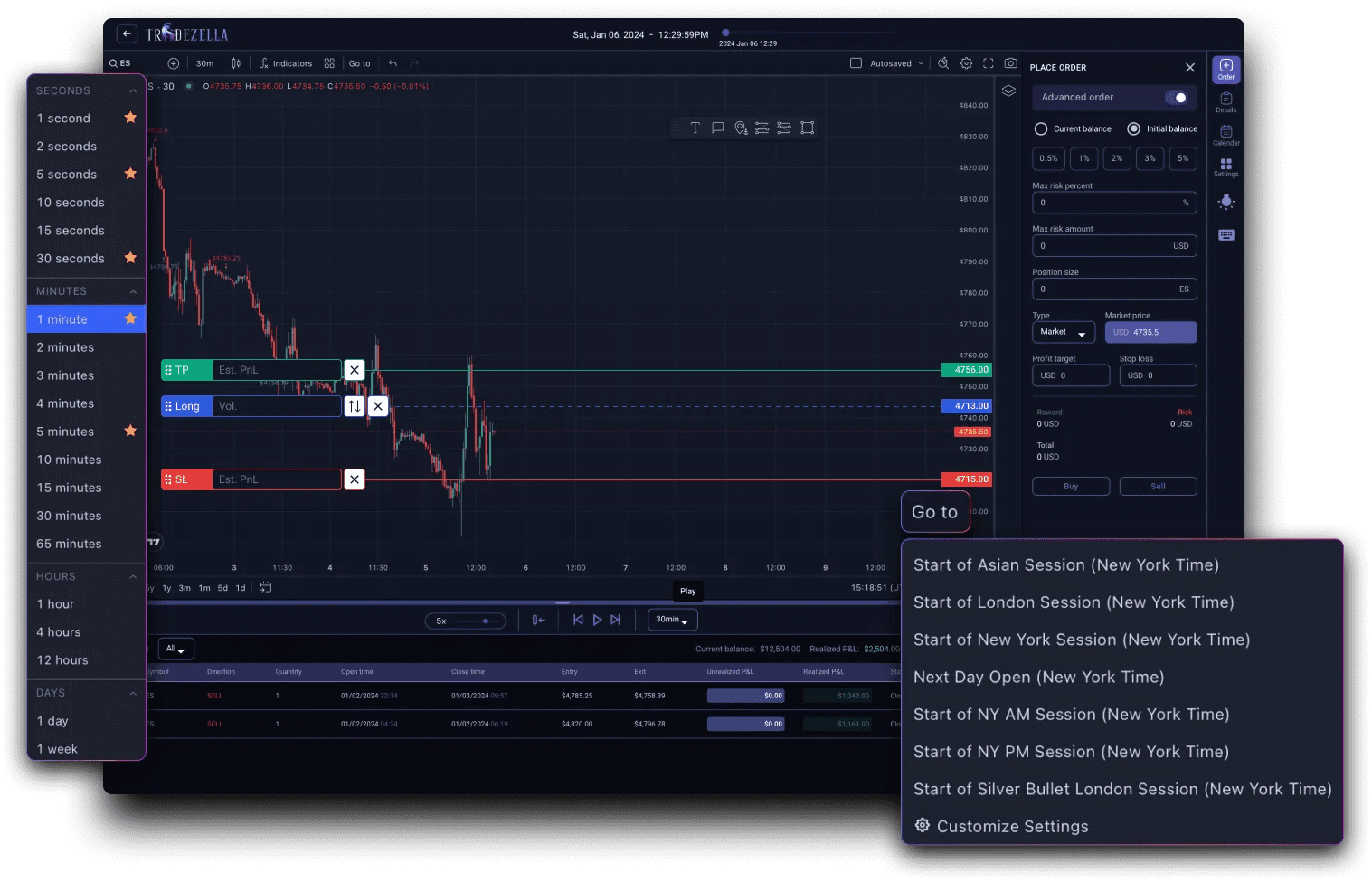The height and width of the screenshot is (882, 1372).
Task: Open the Details panel icon
Action: (1225, 102)
